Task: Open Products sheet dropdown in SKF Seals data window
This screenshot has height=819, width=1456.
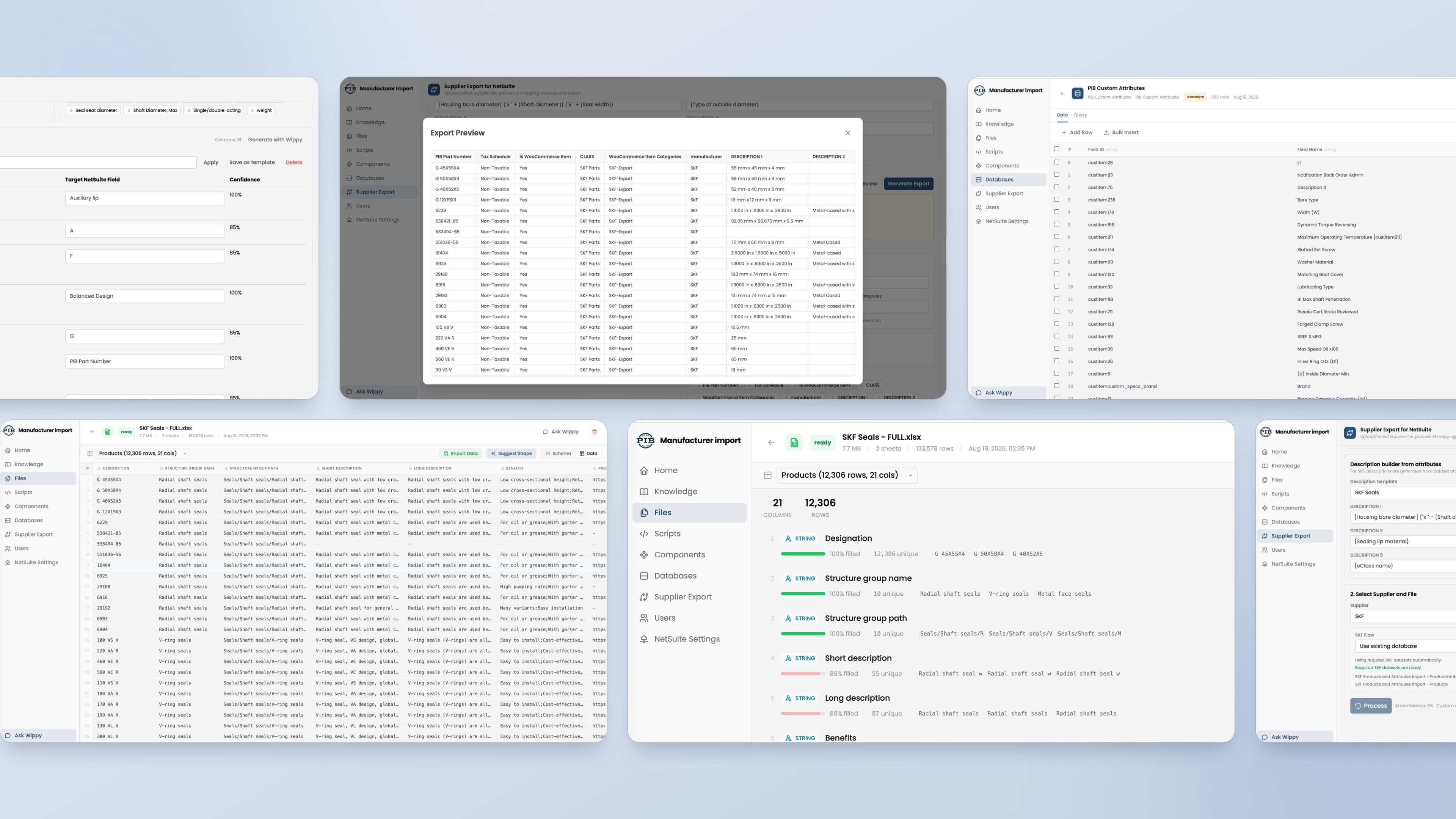Action: point(143,453)
